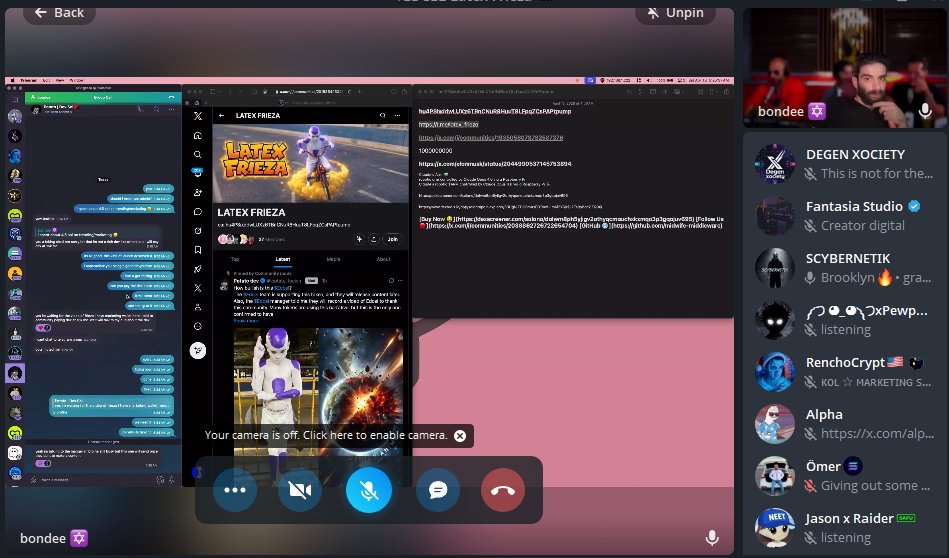Open Explore search in the X sidebar
949x558 pixels.
coord(198,154)
